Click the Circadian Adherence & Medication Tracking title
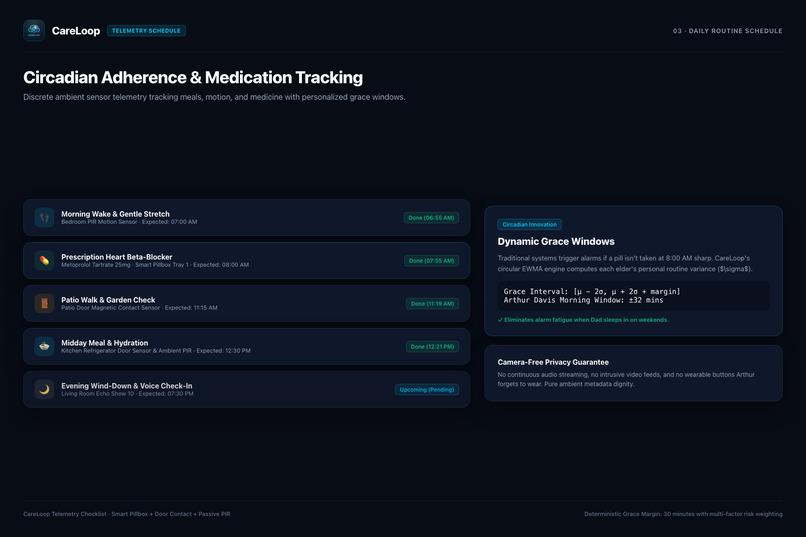806x537 pixels. [193, 78]
